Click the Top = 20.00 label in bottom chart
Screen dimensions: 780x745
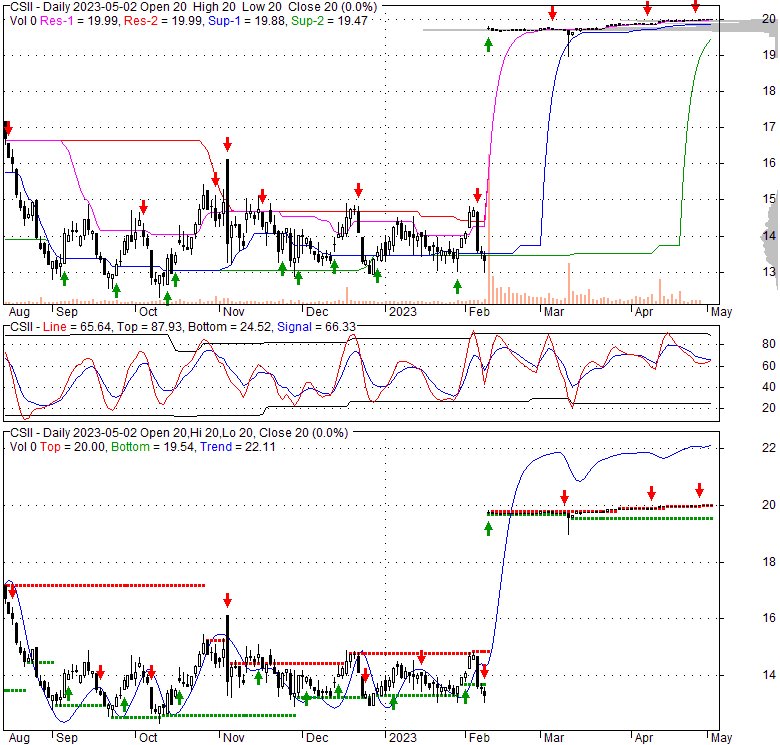72,447
